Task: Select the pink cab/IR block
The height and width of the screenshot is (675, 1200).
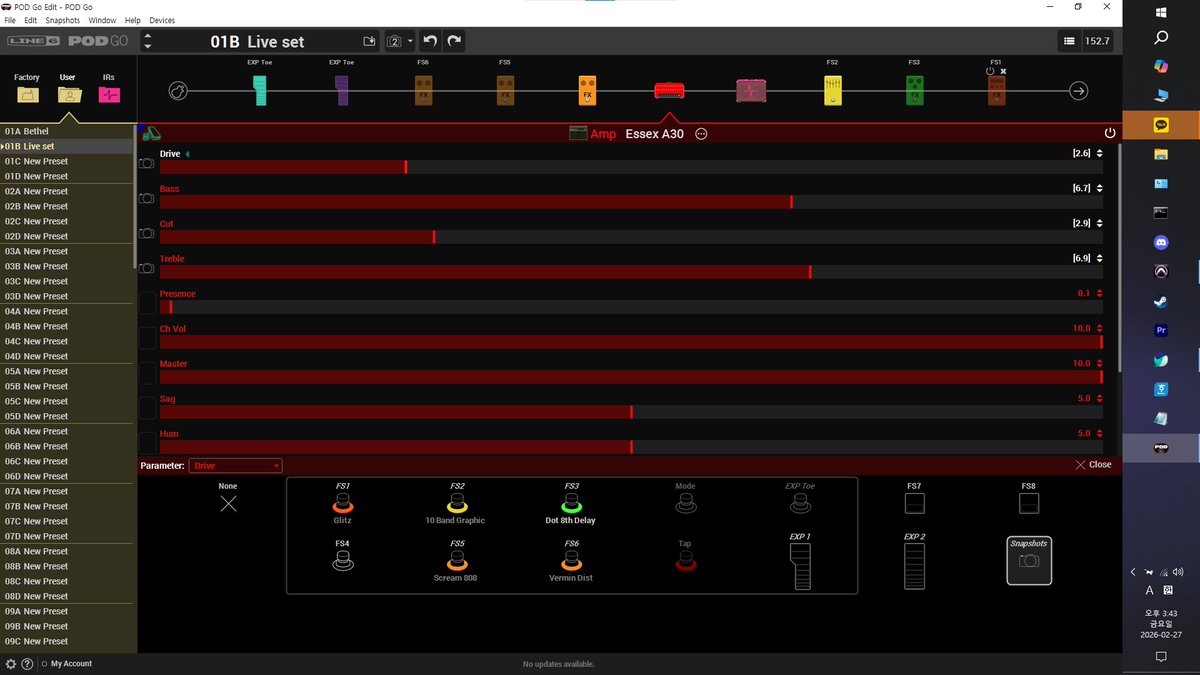Action: pyautogui.click(x=751, y=91)
